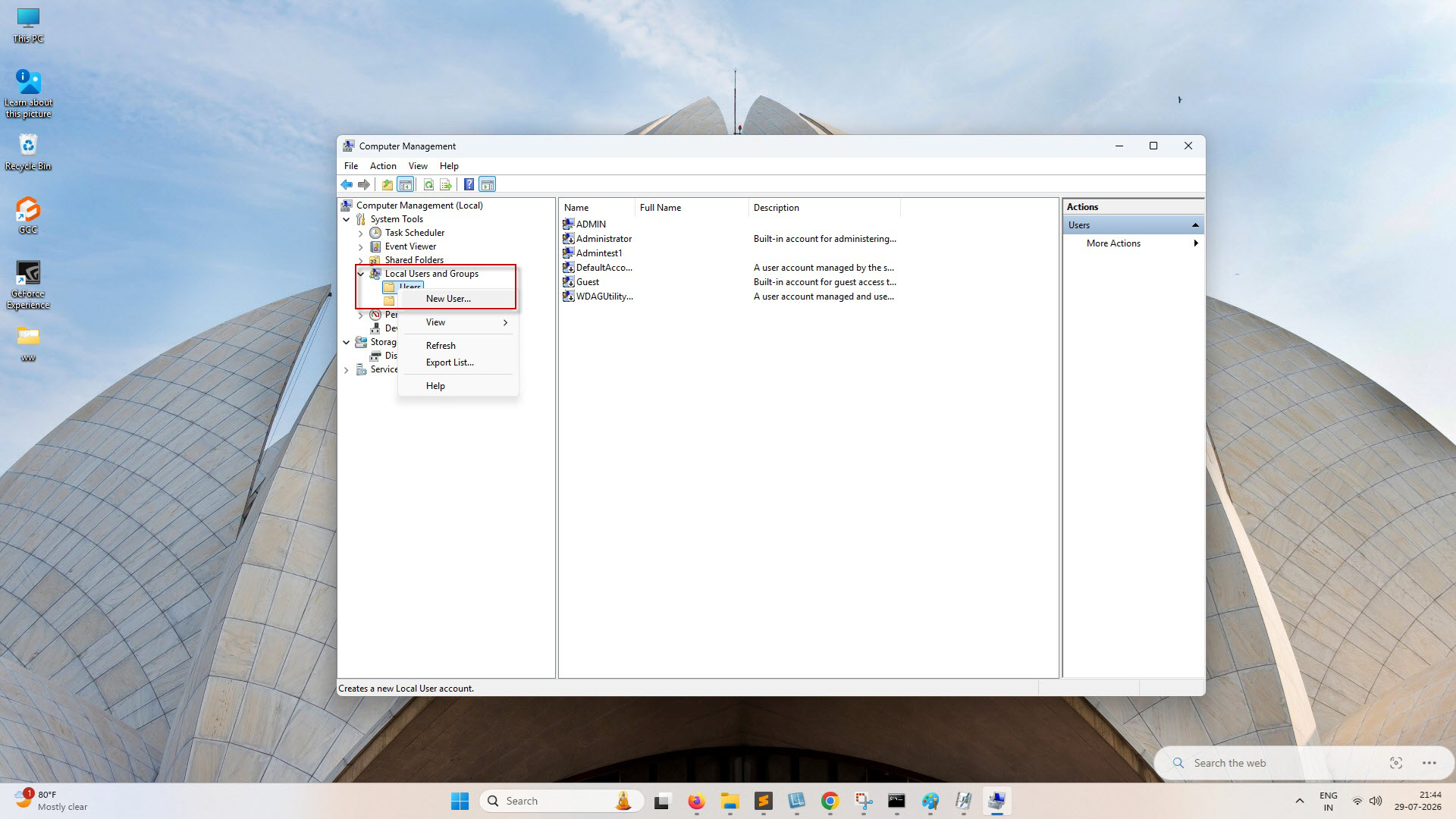Choose New User... from context menu
This screenshot has width=1456, height=819.
[458, 299]
